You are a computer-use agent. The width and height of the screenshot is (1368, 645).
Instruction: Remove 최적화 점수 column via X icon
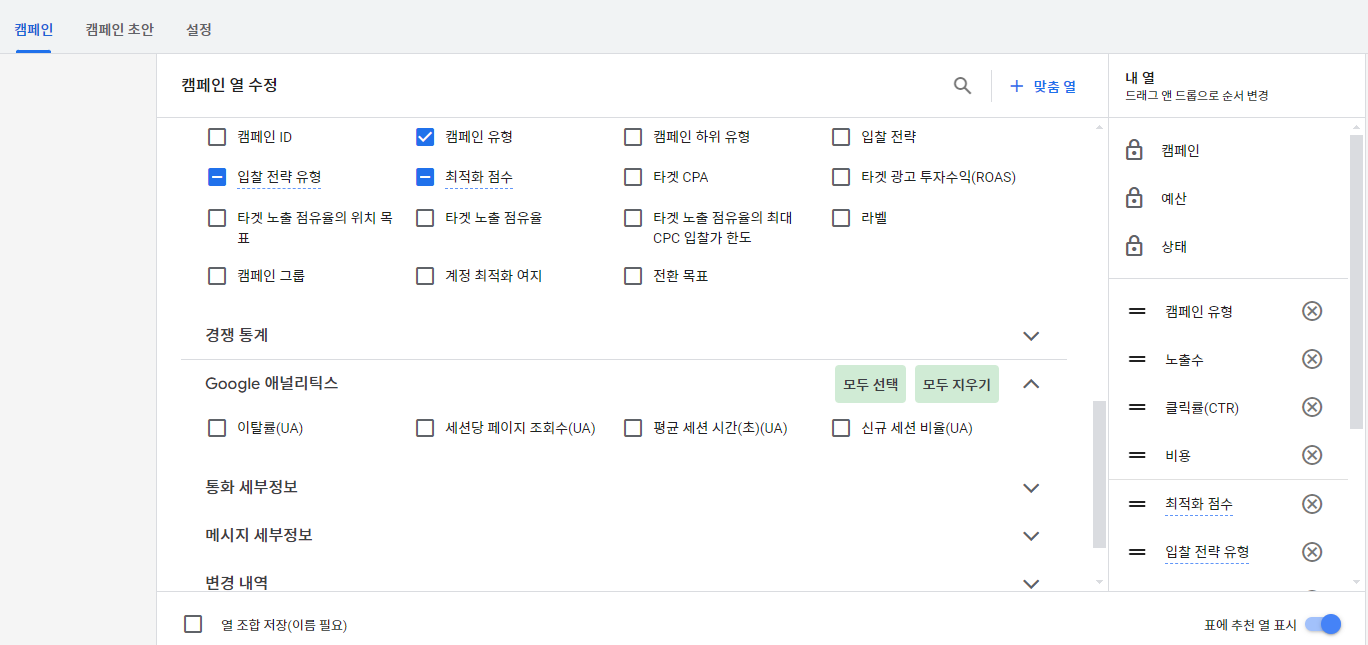[1312, 504]
